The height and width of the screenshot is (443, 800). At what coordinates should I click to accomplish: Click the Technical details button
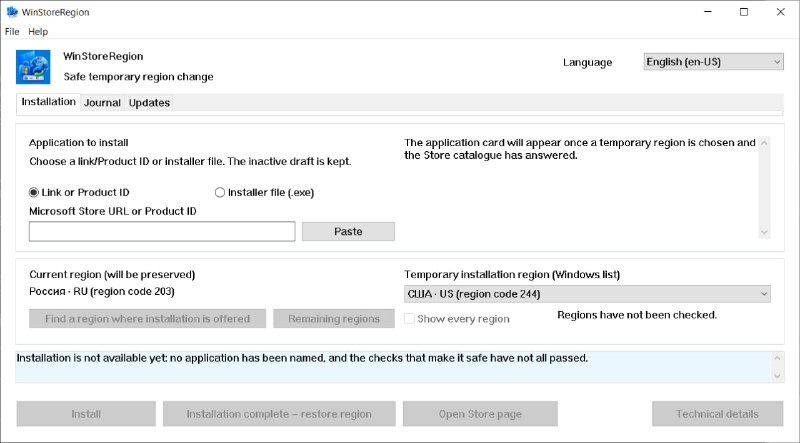coord(717,414)
